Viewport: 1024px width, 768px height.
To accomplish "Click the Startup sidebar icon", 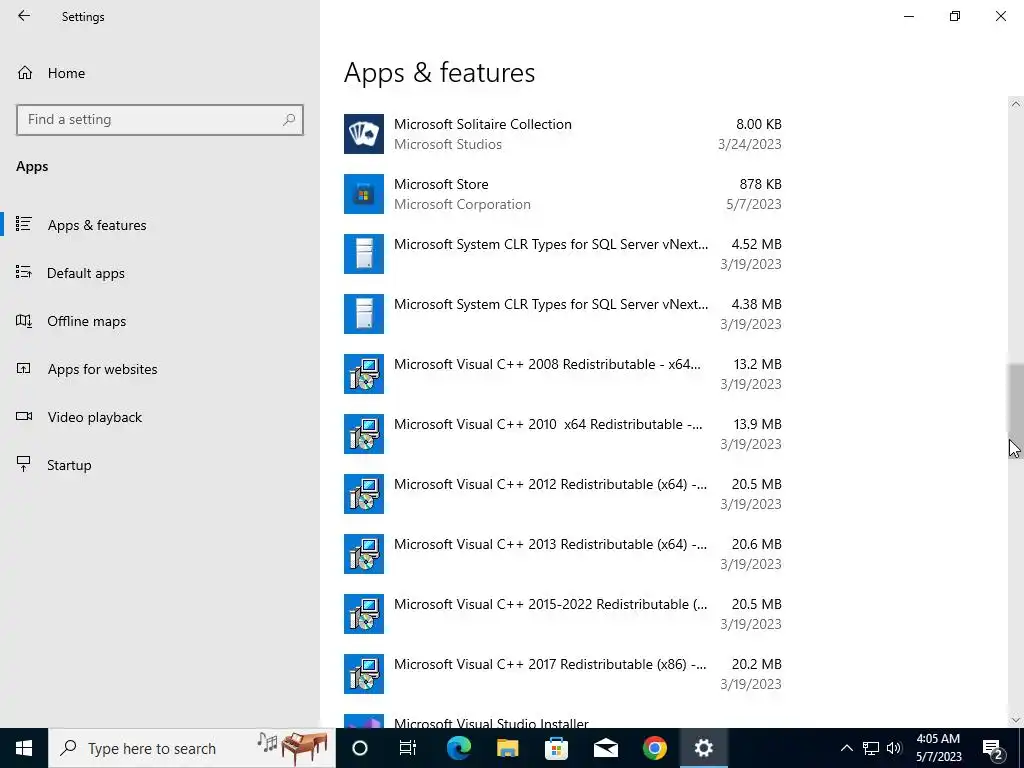I will pyautogui.click(x=24, y=464).
